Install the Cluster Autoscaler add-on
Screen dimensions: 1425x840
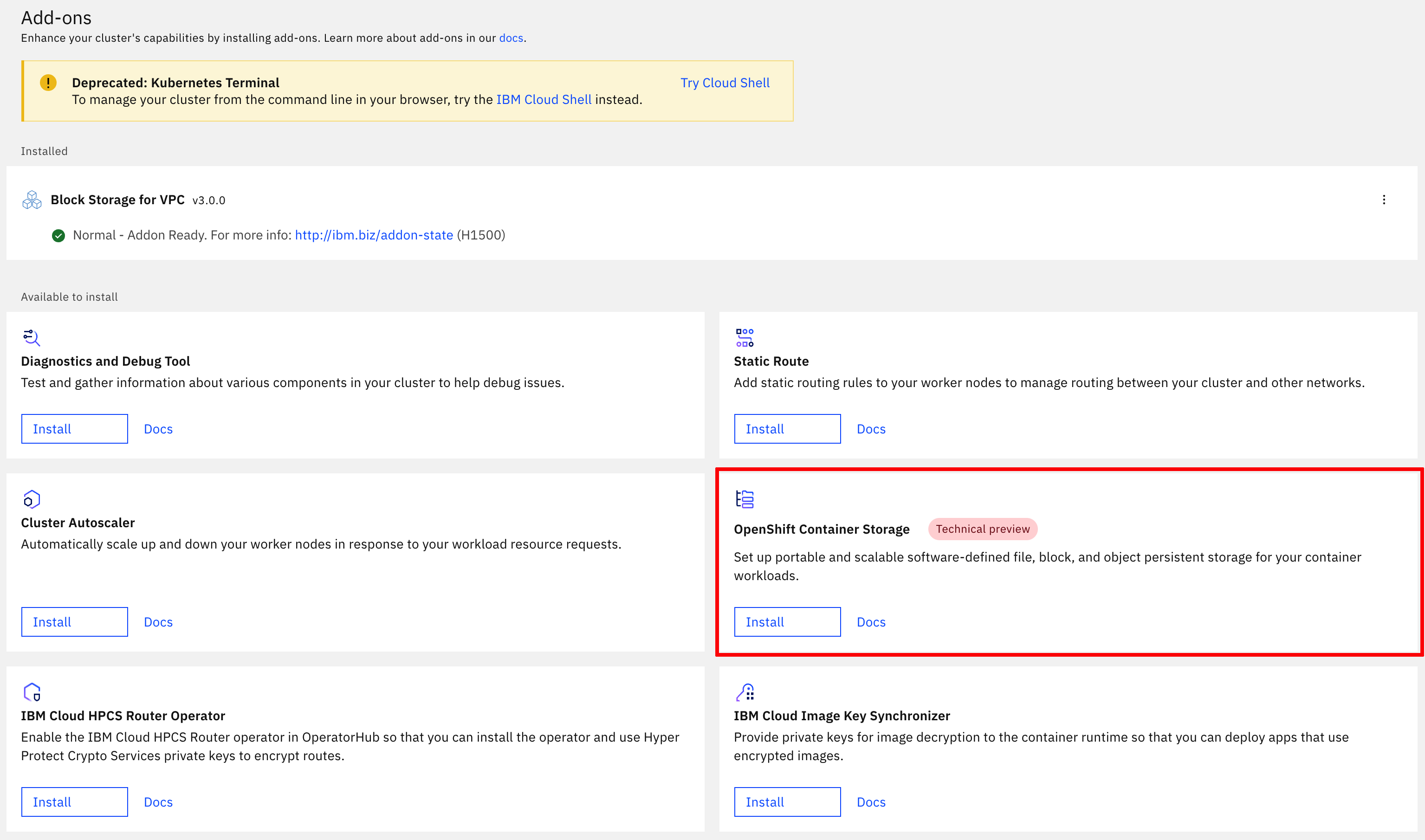[x=75, y=622]
